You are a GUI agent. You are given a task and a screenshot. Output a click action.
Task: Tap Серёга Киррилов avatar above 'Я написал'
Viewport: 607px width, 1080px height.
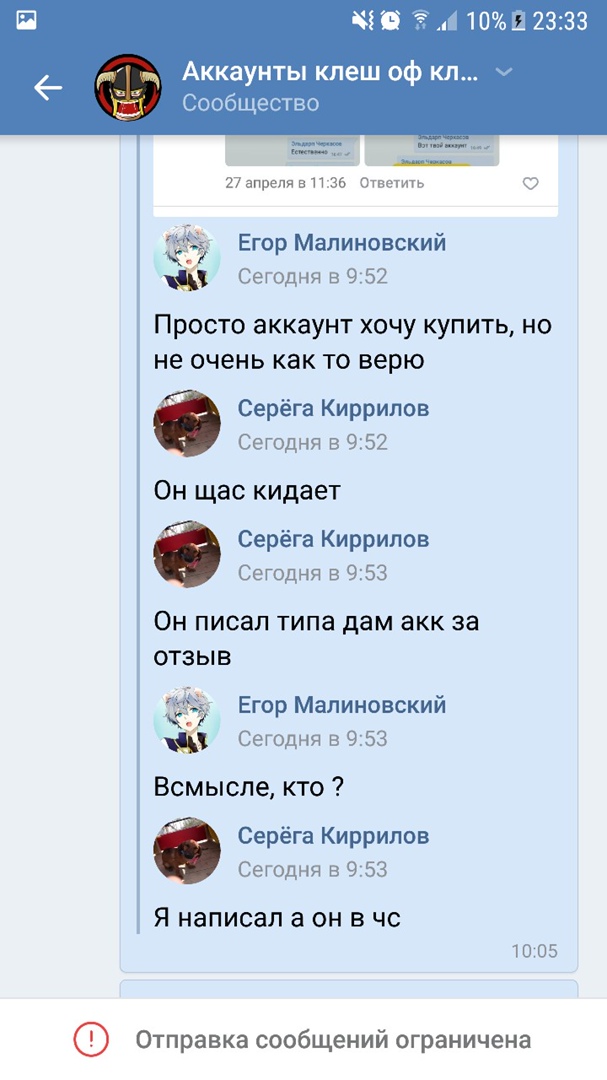pos(187,851)
